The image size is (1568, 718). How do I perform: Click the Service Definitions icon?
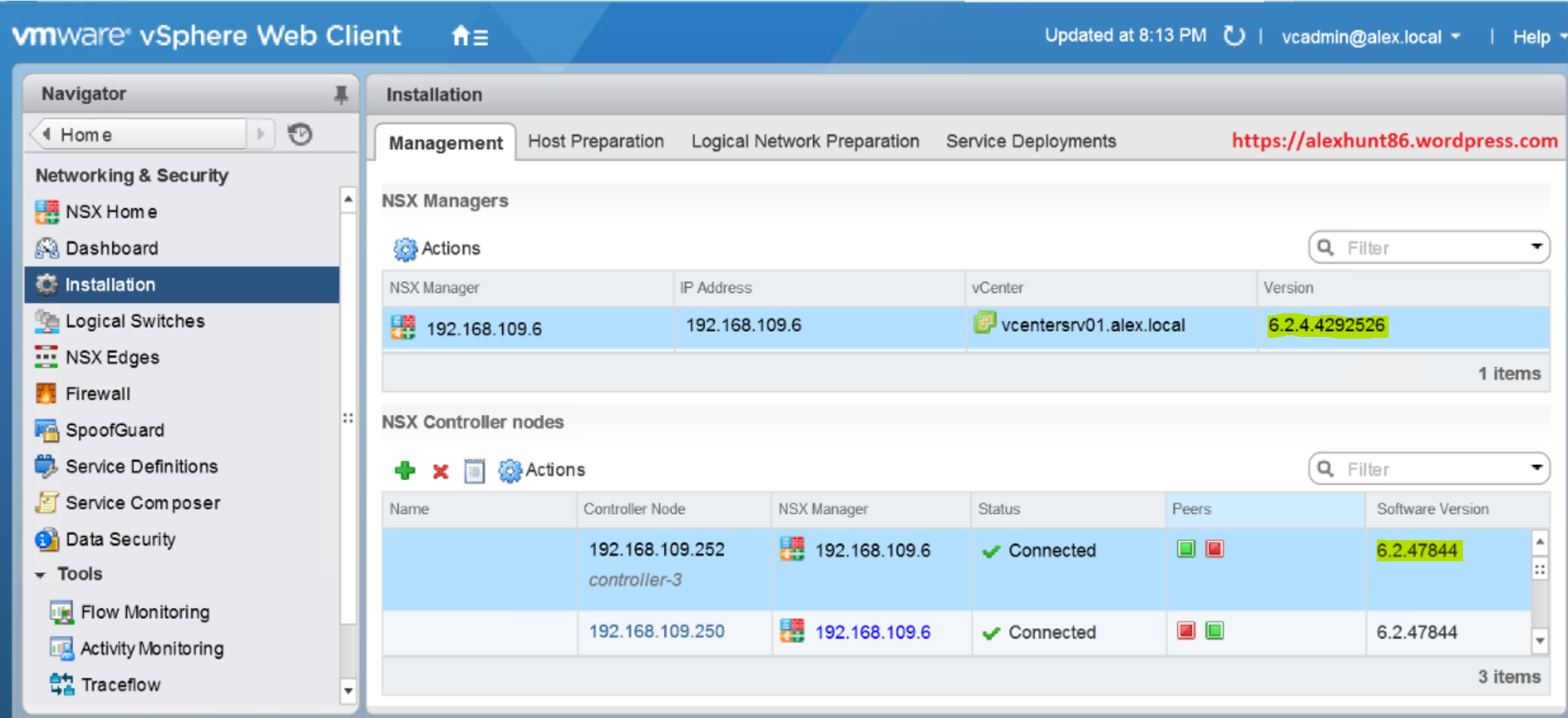(47, 467)
